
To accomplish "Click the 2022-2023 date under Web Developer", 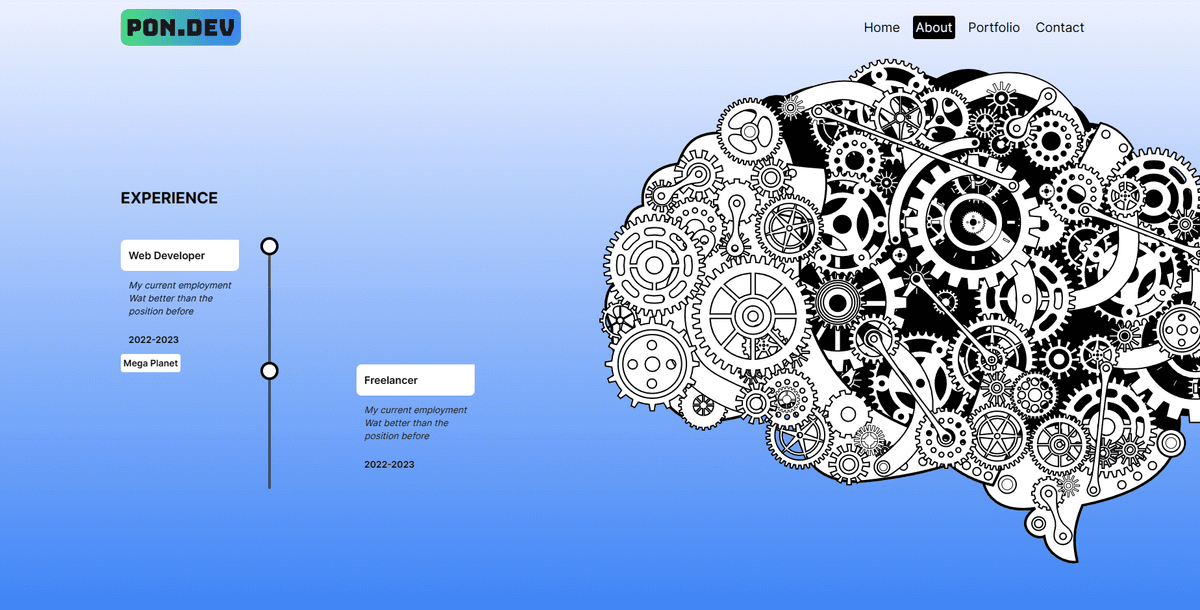I will [154, 340].
